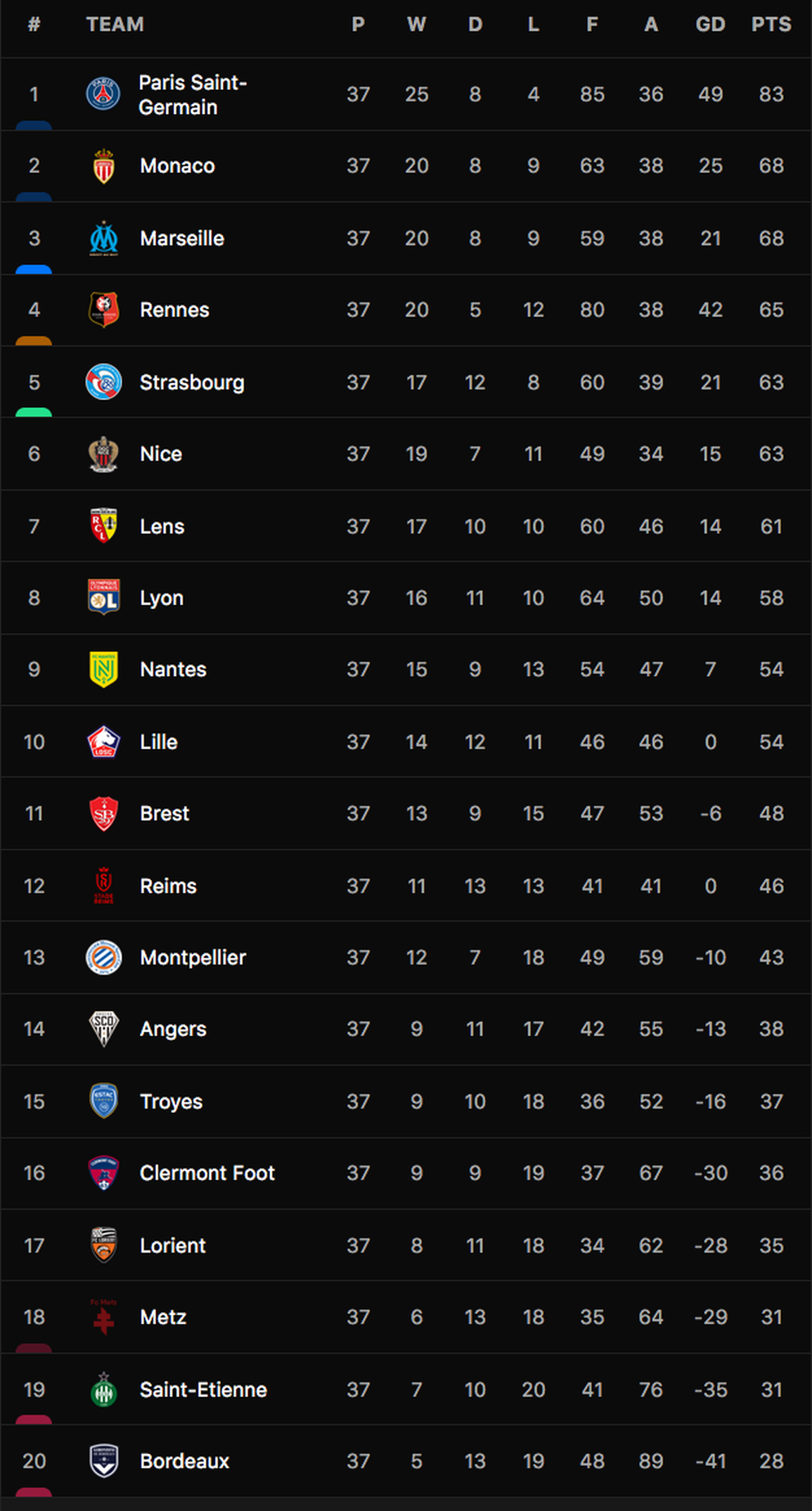Image resolution: width=812 pixels, height=1511 pixels.
Task: Open the Nice team name link
Action: pyautogui.click(x=161, y=454)
